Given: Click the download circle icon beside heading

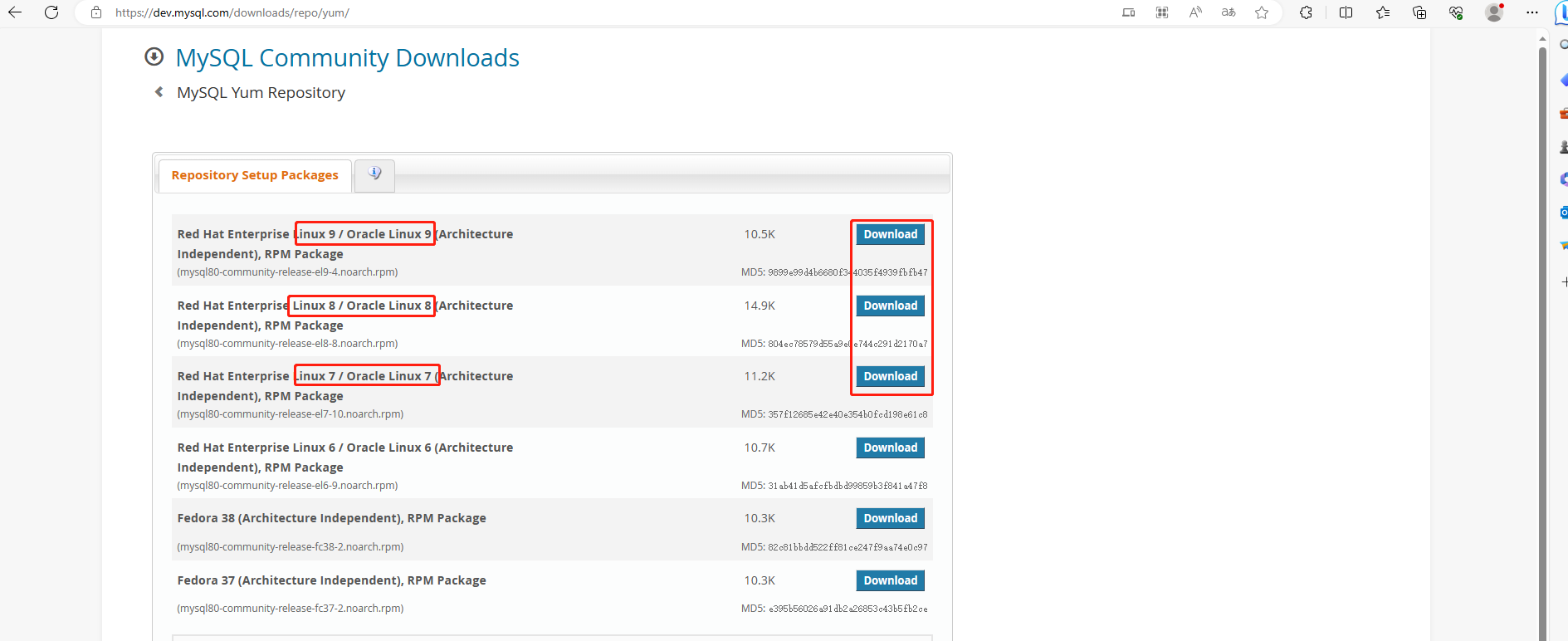Looking at the screenshot, I should (154, 56).
